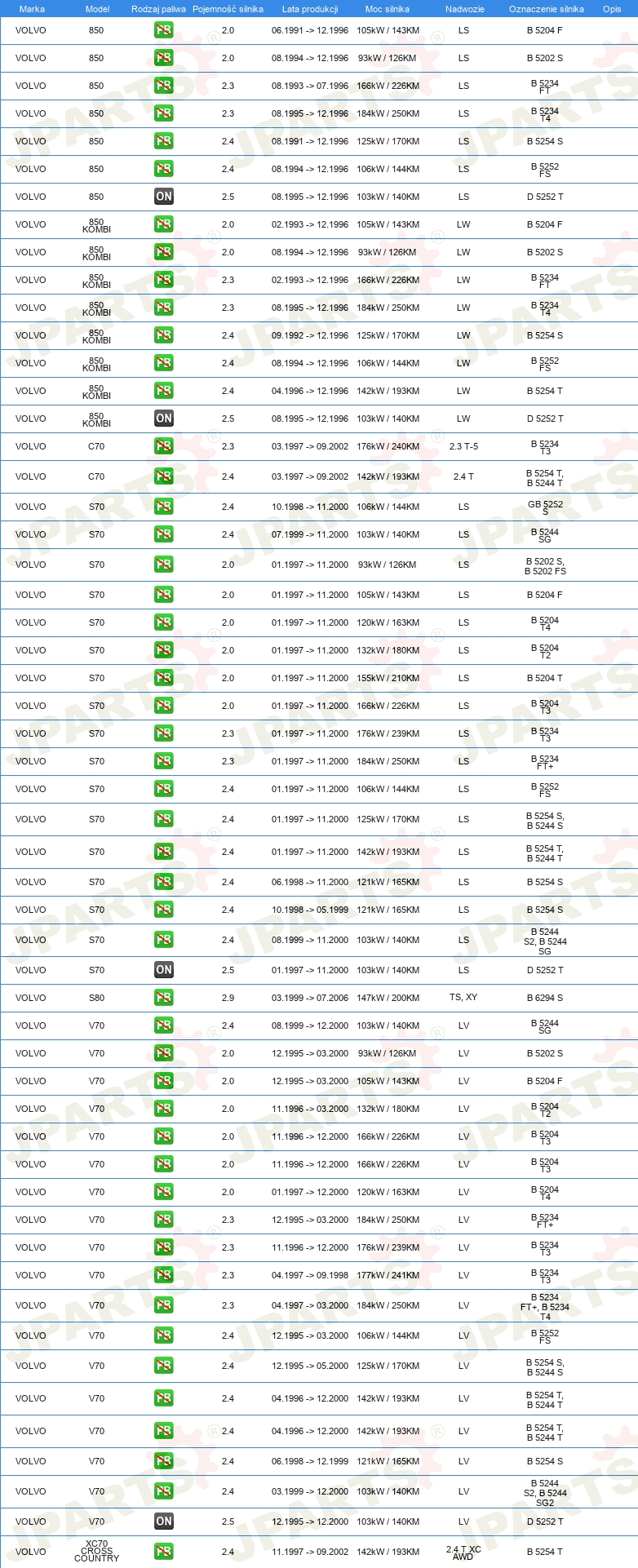
Task: Click PB icon in S70 08.1999 -> 11.2000 row
Action: tap(164, 940)
